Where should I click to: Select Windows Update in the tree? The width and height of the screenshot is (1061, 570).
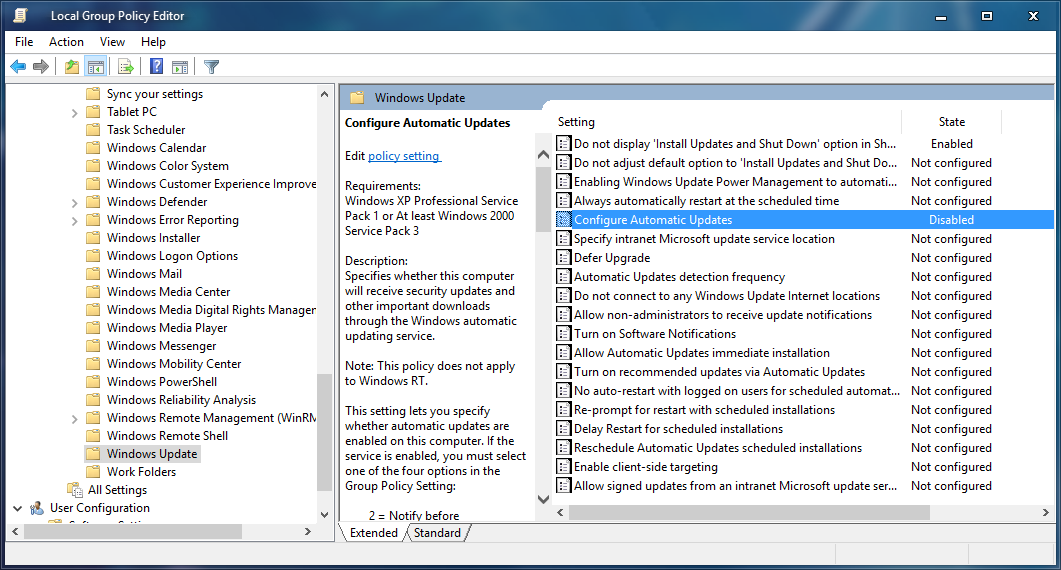(x=152, y=454)
